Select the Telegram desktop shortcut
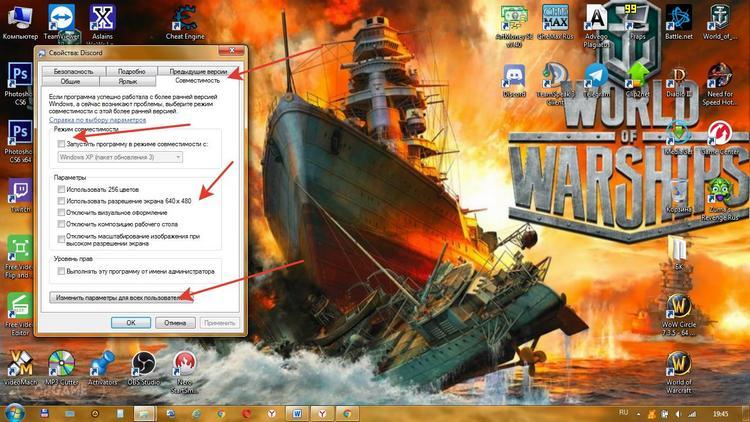 [596, 81]
